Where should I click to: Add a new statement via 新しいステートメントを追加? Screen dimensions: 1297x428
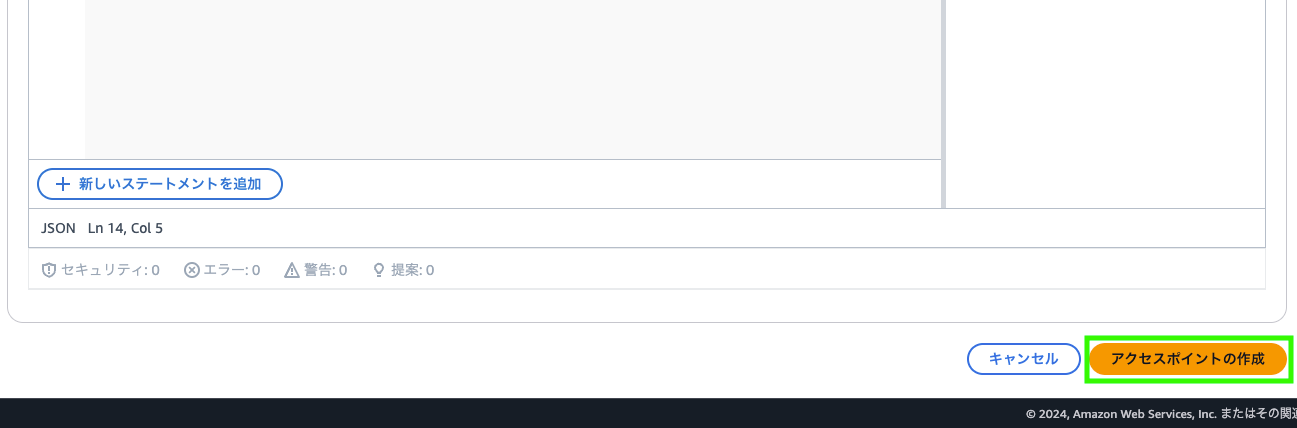(160, 184)
